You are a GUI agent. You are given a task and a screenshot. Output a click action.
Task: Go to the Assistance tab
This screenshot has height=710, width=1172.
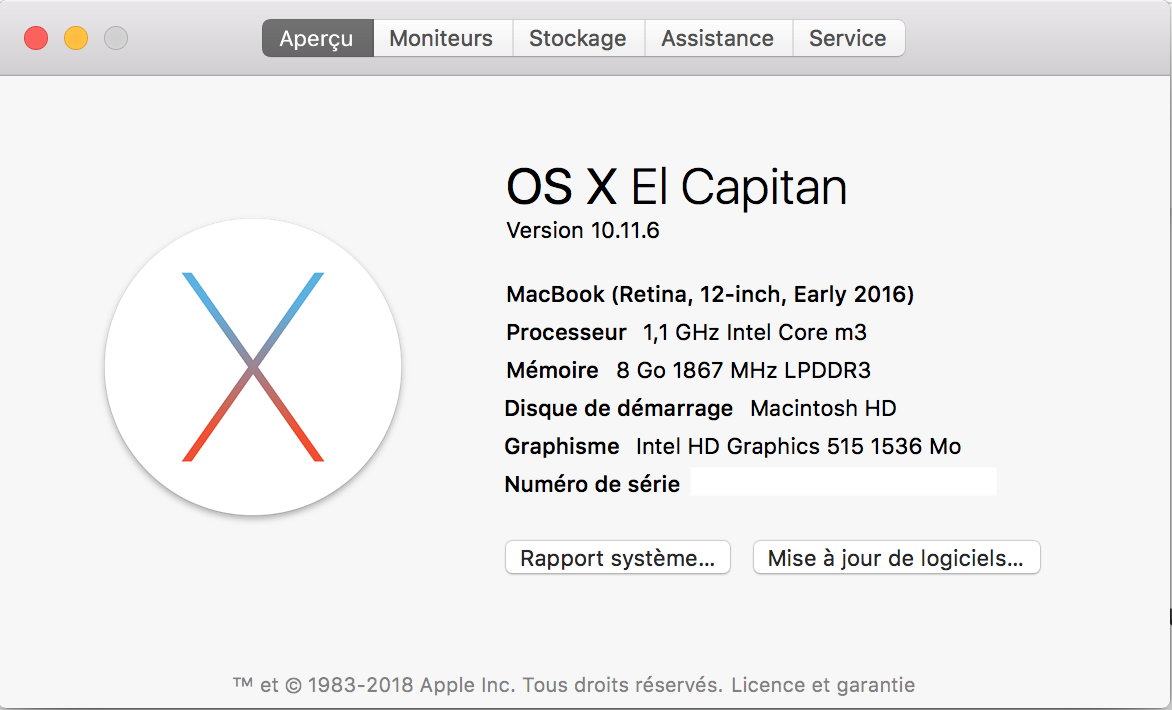coord(717,39)
